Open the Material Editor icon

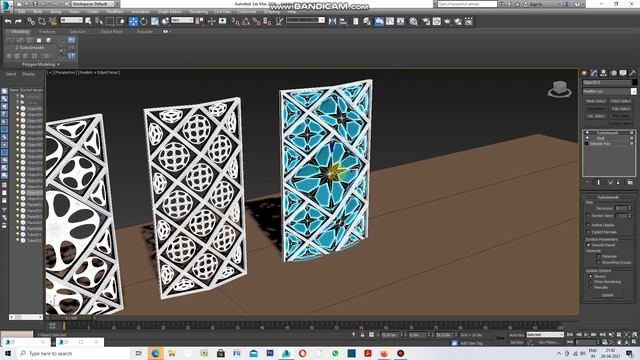[x=413, y=21]
